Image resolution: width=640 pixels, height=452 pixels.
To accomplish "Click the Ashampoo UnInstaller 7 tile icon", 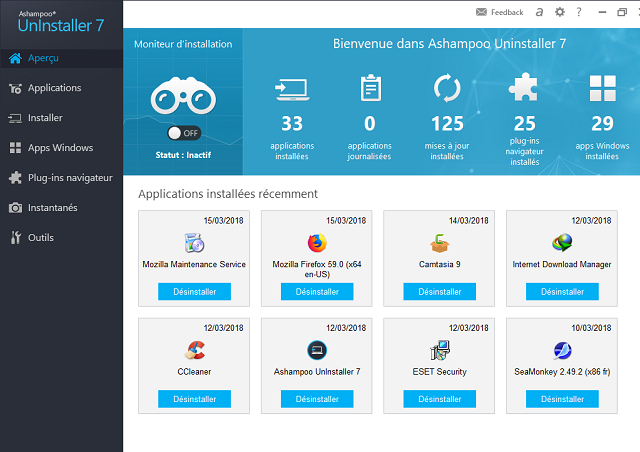I will point(317,350).
